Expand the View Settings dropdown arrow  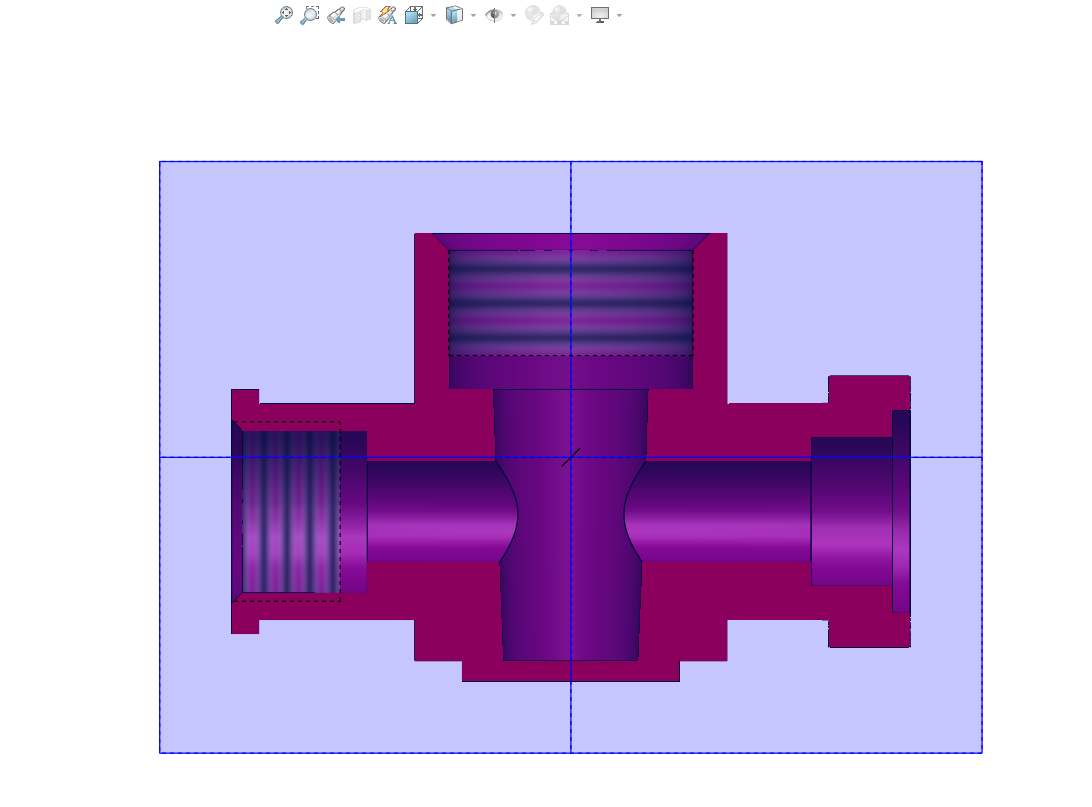[620, 15]
